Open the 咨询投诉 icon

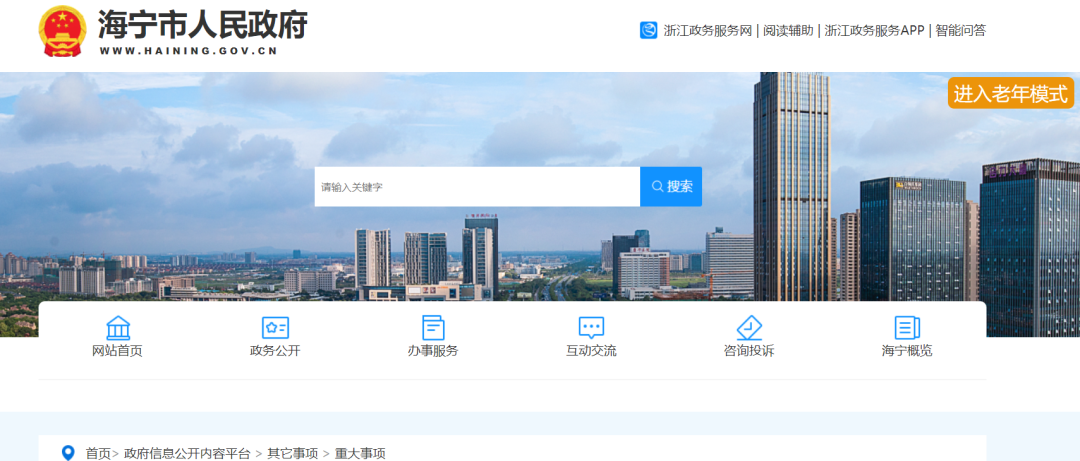pyautogui.click(x=749, y=327)
